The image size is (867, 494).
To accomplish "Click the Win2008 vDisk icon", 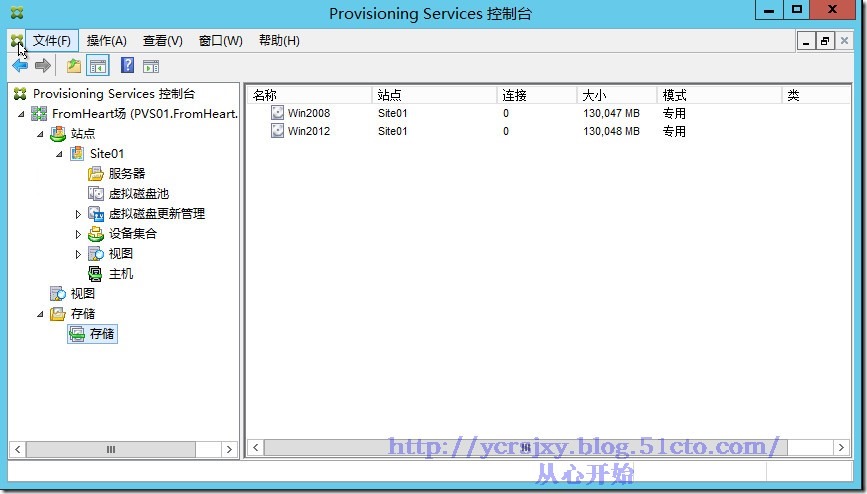I will pyautogui.click(x=277, y=113).
